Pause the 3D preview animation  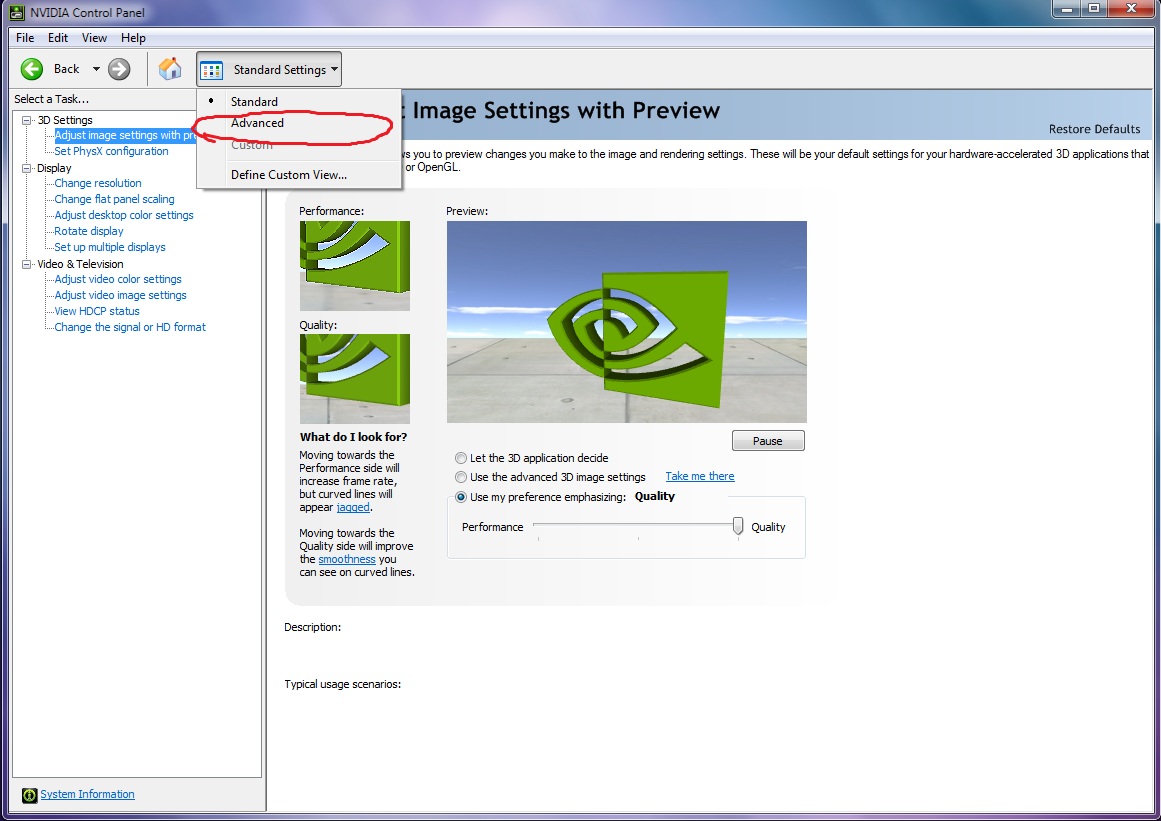(768, 441)
